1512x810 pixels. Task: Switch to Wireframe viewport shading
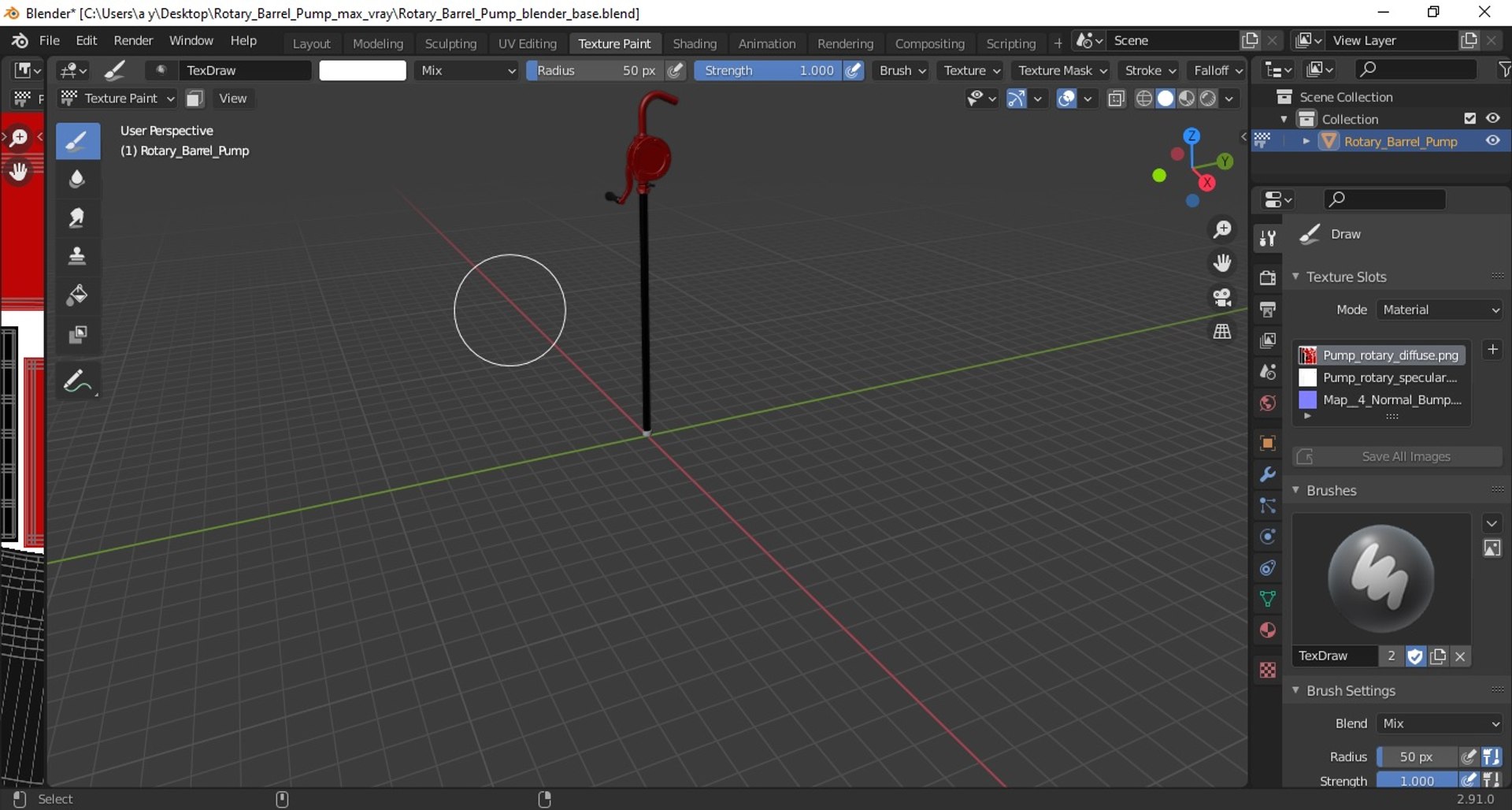1144,98
